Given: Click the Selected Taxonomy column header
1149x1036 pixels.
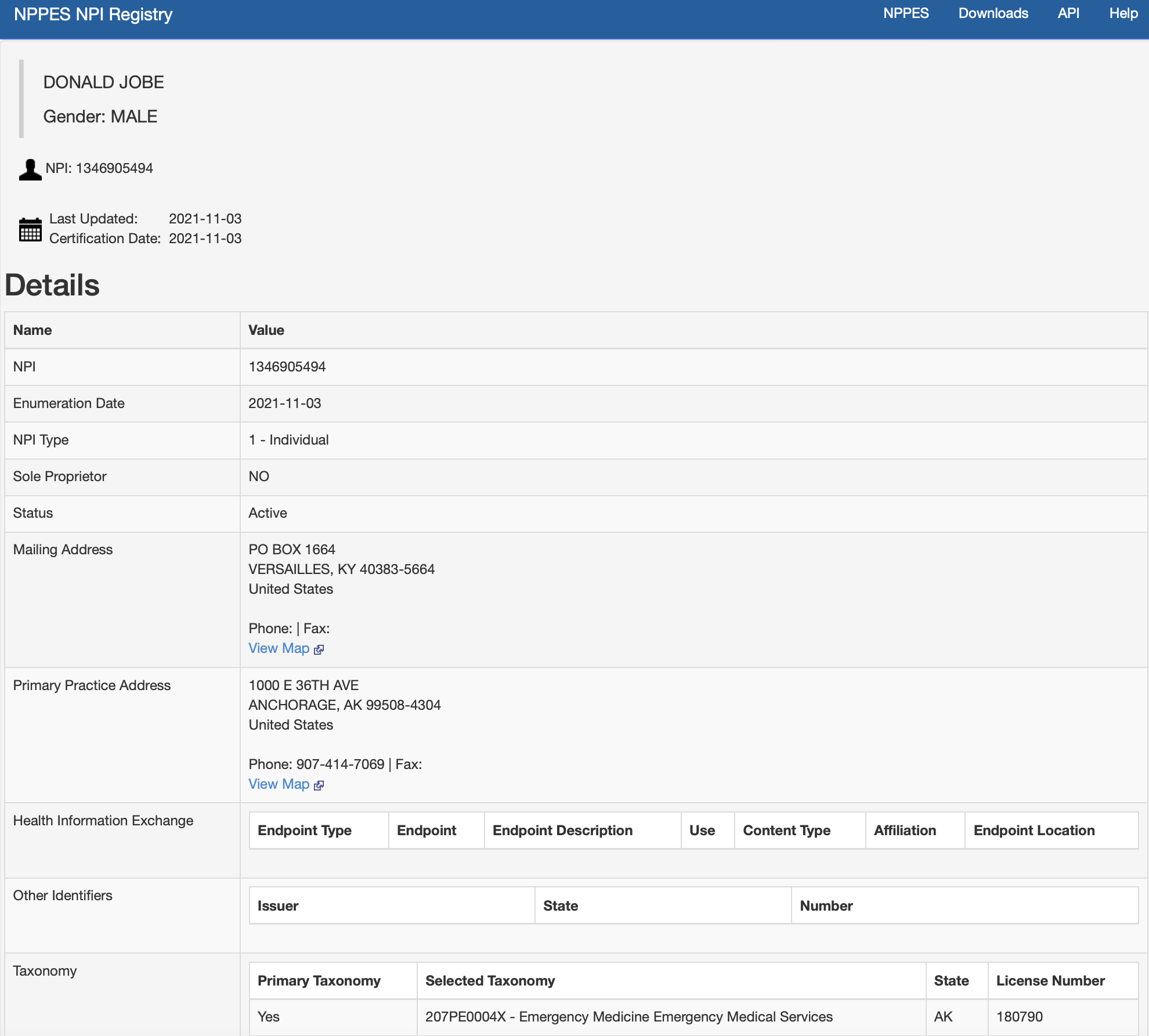Looking at the screenshot, I should [490, 981].
